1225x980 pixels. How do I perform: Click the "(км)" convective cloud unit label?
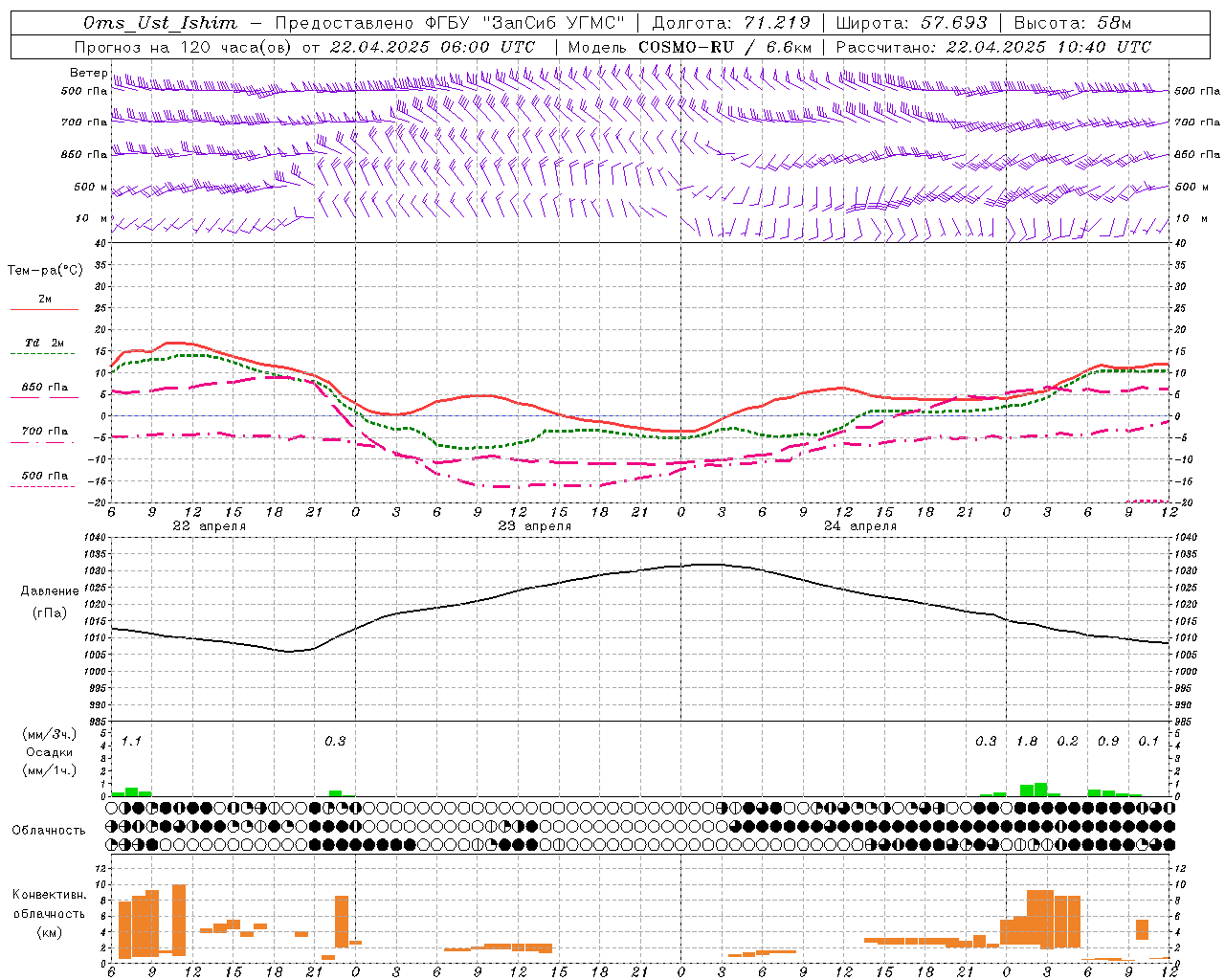50,932
